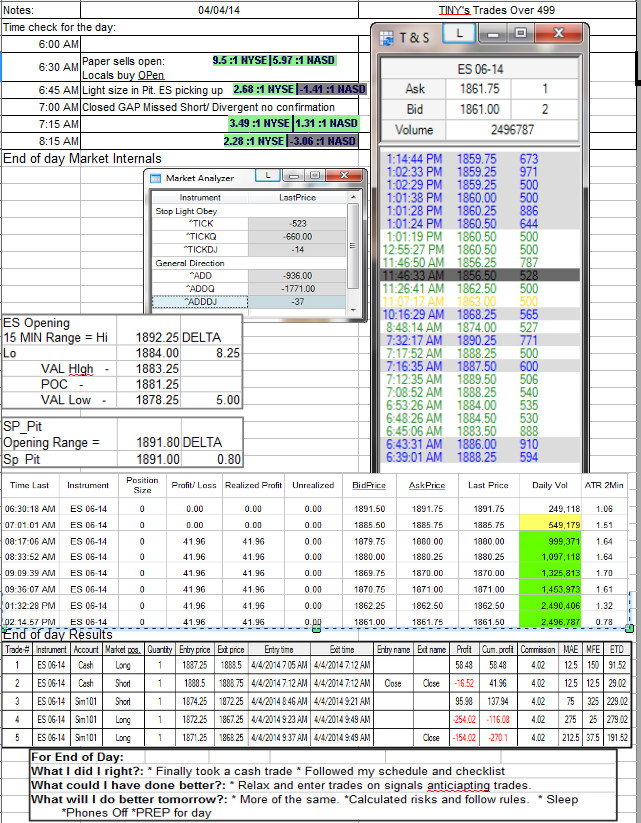Screen dimensions: 641x823
Task: Select the yellow 11:07:17 AM trade row
Action: [480, 301]
